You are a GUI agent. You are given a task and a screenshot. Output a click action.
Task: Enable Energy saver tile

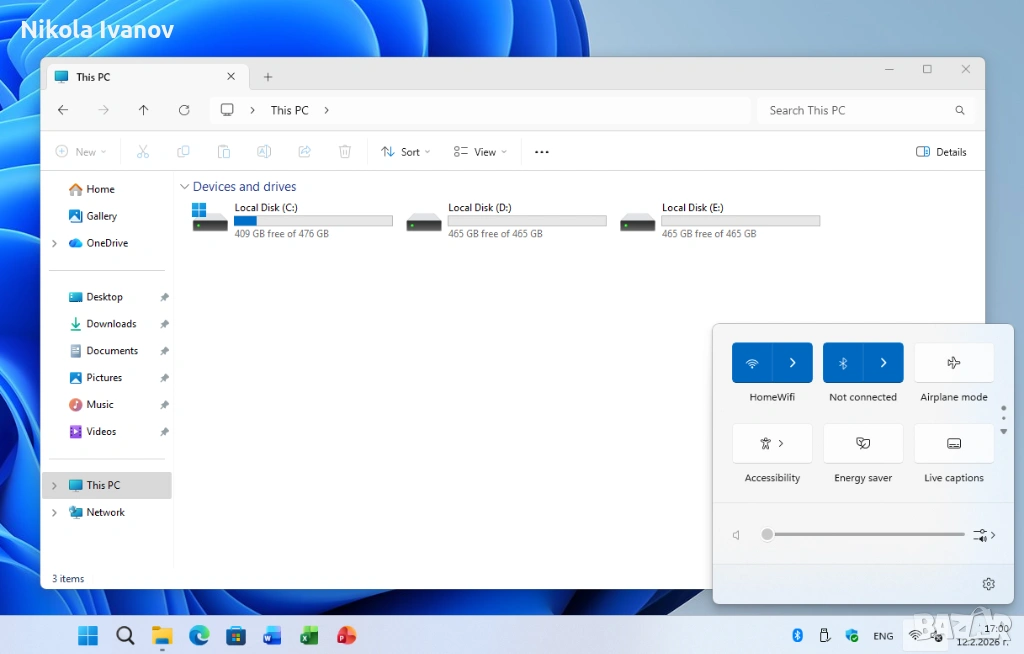coord(863,443)
